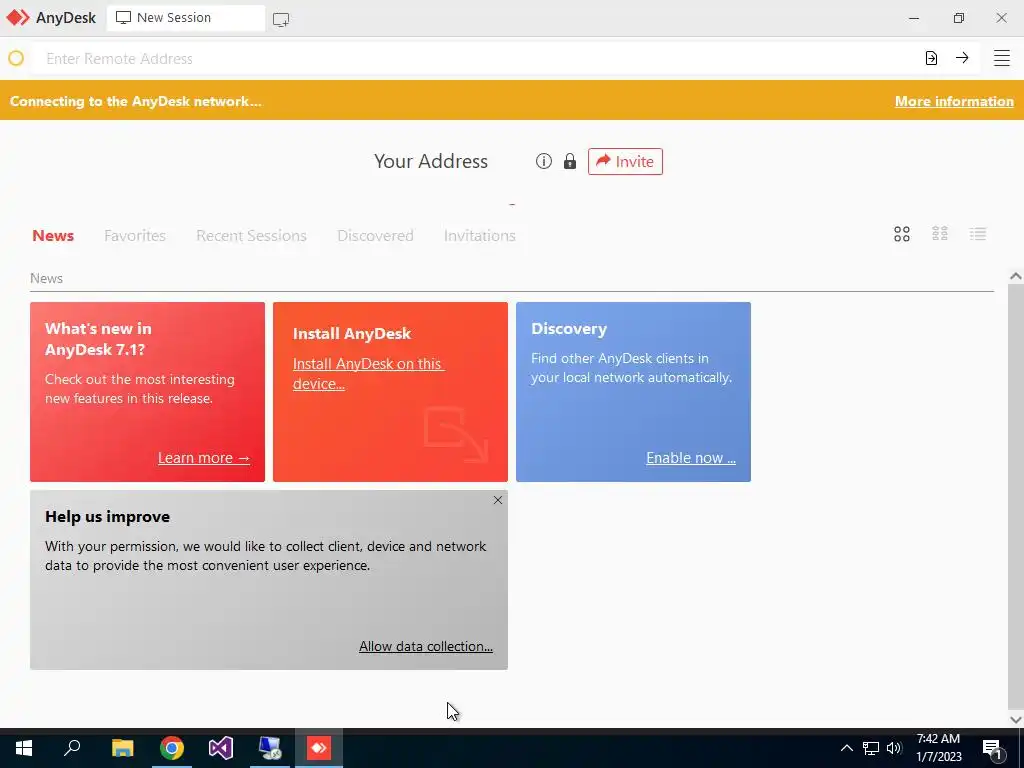This screenshot has width=1024, height=768.
Task: Open the AnyDesk hamburger main menu
Action: (1001, 58)
